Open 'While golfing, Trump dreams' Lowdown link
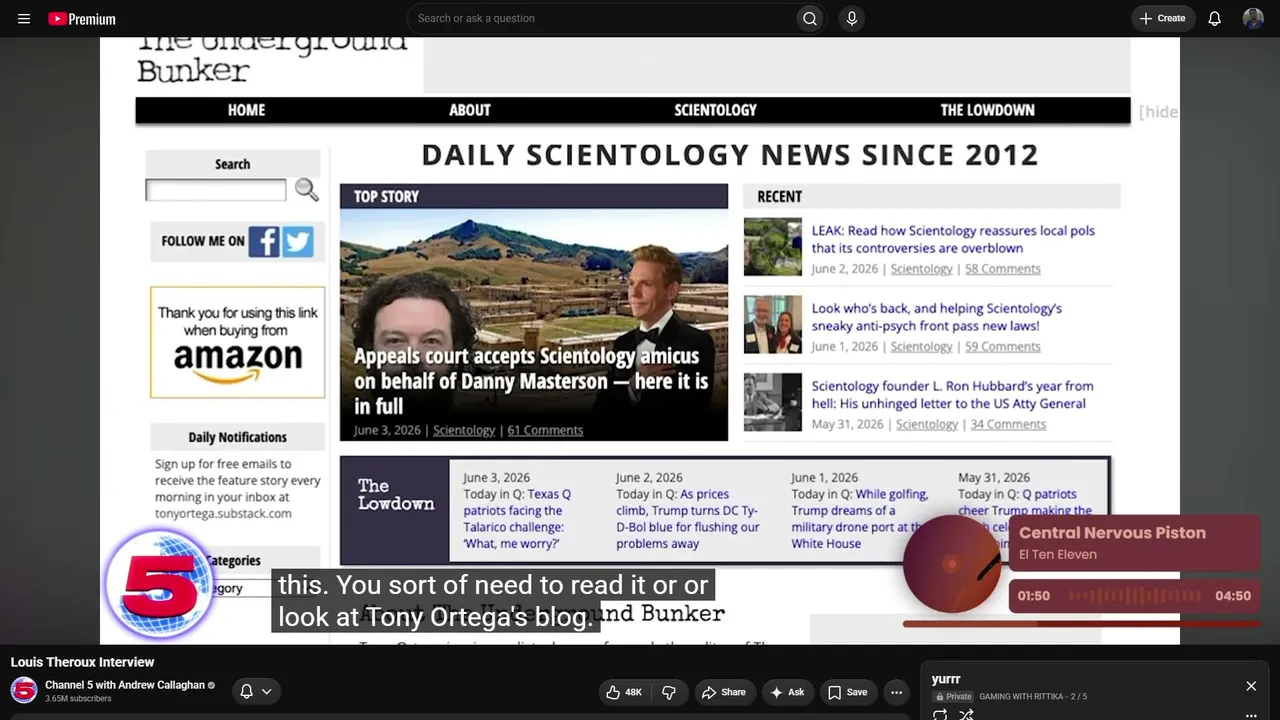Image resolution: width=1280 pixels, height=720 pixels. click(860, 519)
